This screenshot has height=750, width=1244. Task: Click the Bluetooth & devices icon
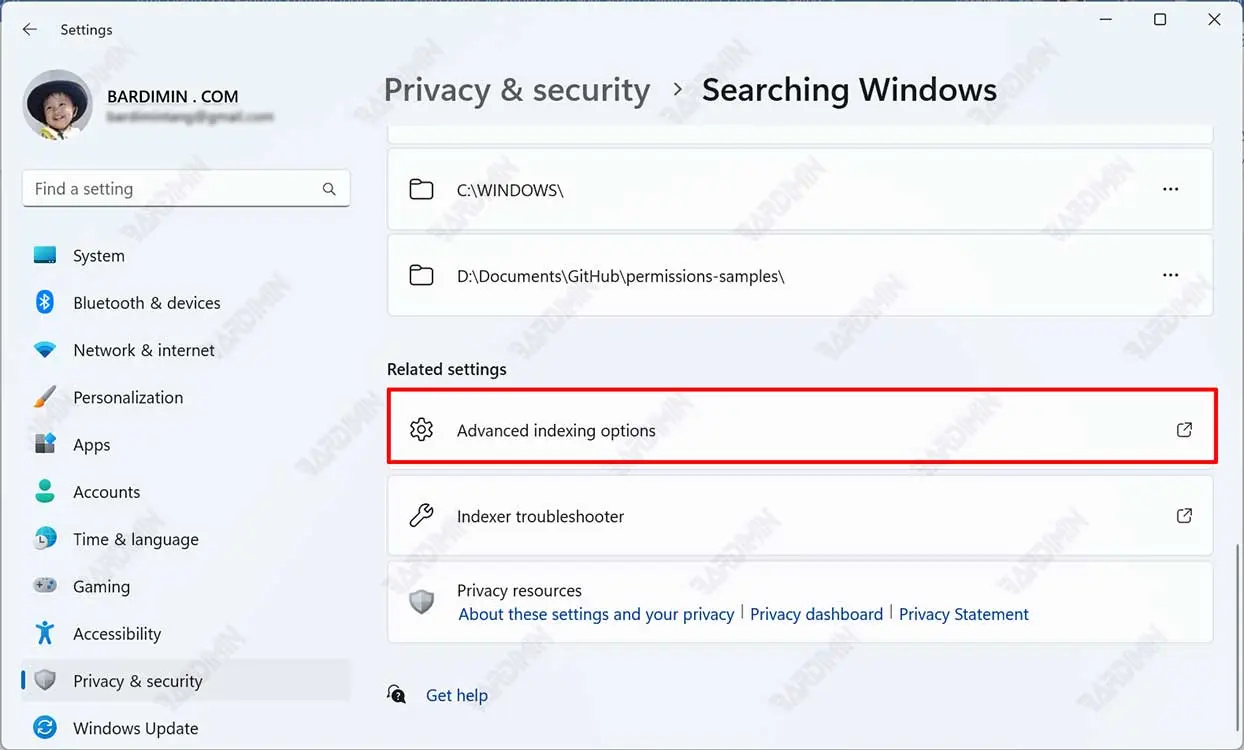45,302
